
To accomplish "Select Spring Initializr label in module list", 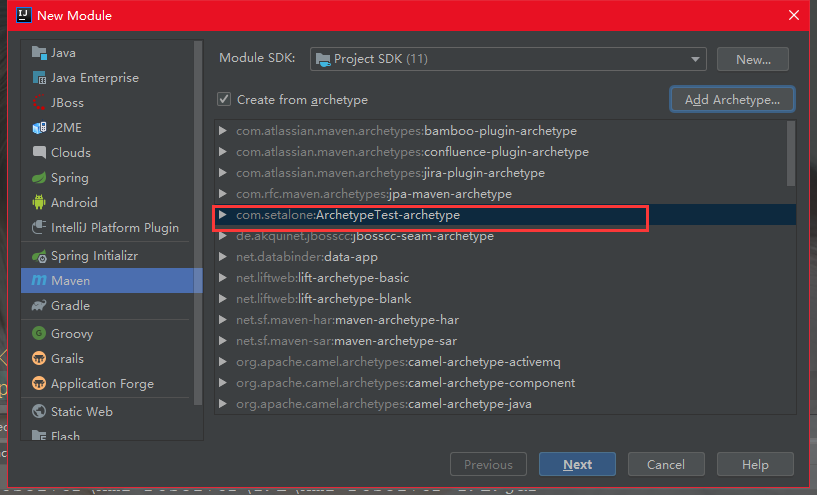I will pos(94,256).
